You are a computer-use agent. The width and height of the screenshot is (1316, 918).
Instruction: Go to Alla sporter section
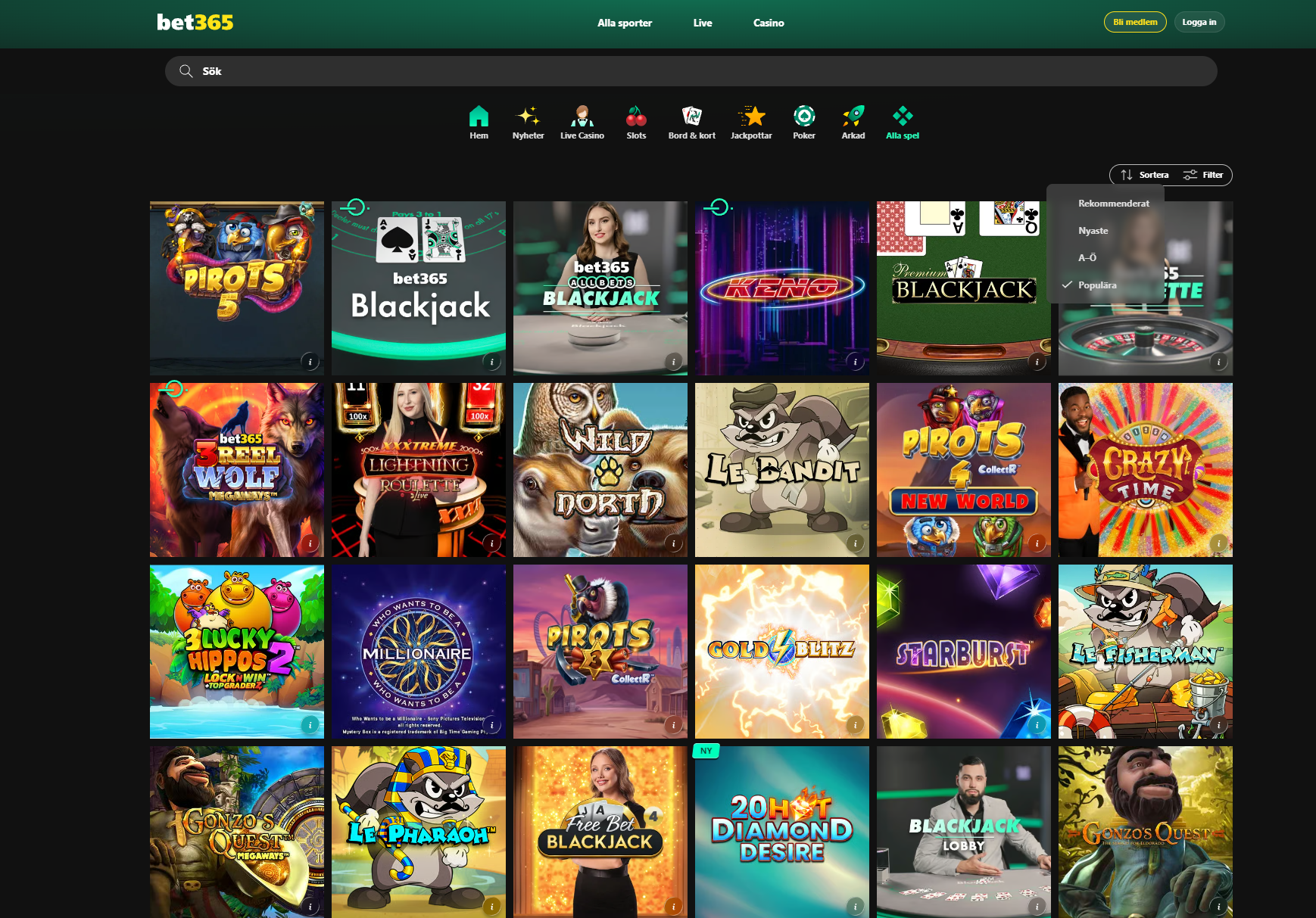(x=625, y=23)
